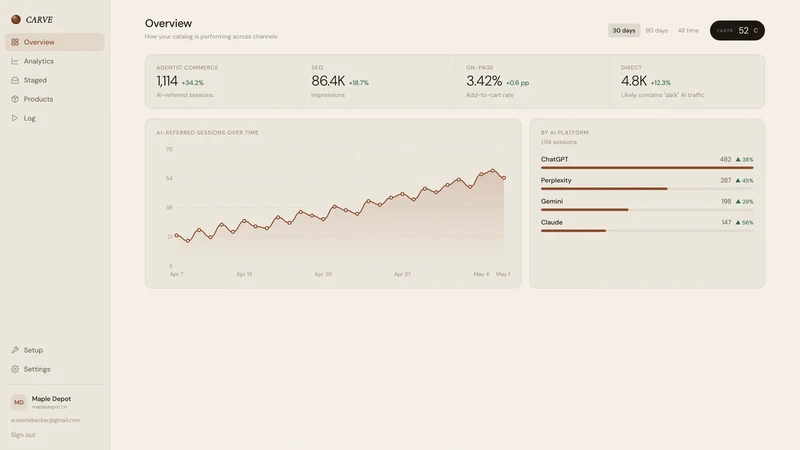800x450 pixels.
Task: Click the Sign out link
Action: click(x=23, y=435)
